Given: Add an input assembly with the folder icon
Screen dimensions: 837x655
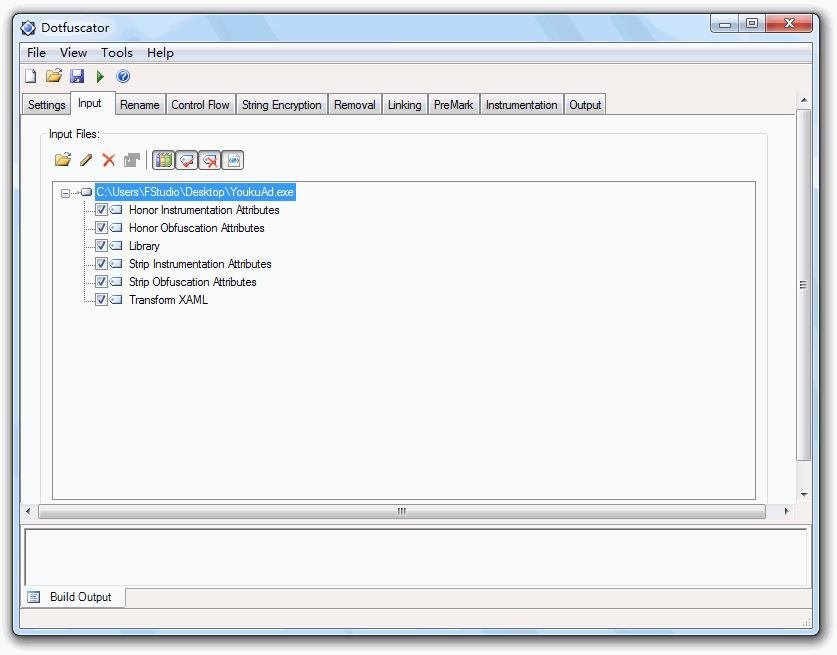Looking at the screenshot, I should [x=63, y=160].
